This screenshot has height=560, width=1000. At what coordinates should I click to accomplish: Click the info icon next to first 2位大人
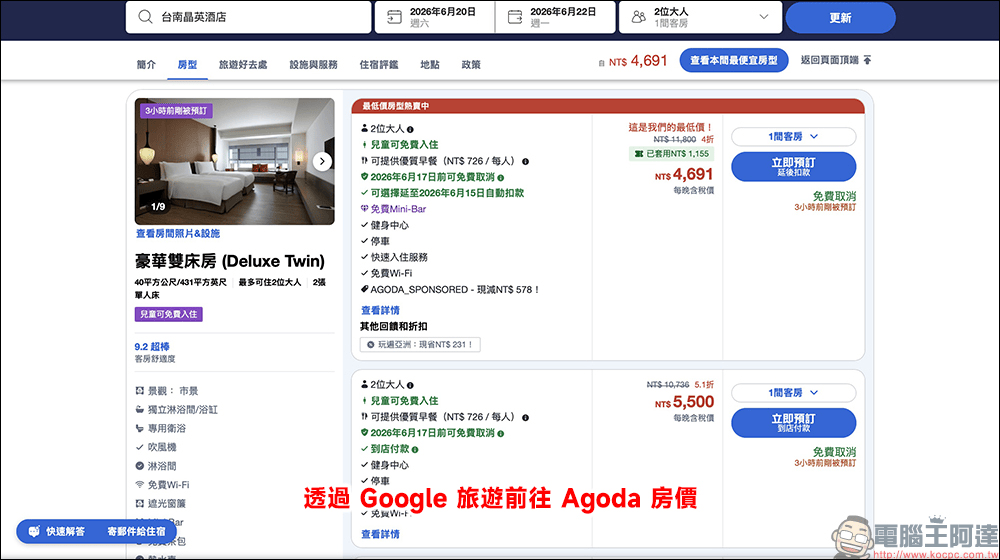tap(410, 129)
